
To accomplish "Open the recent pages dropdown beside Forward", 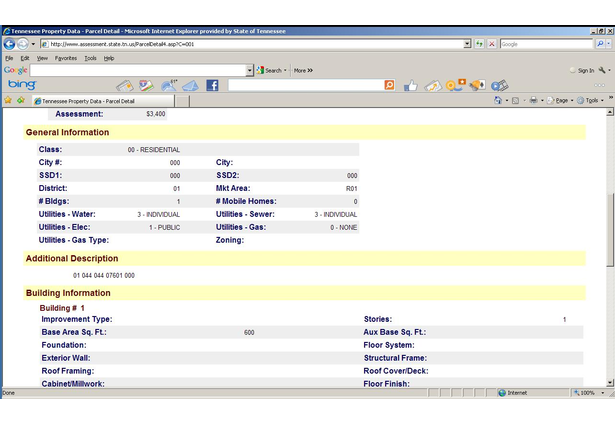I will pos(33,44).
